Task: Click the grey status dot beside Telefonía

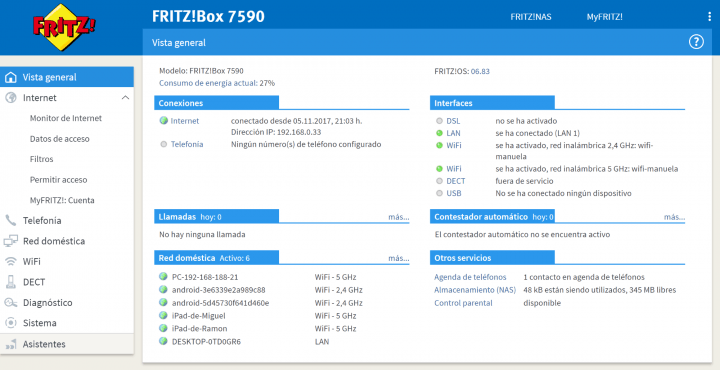Action: (x=164, y=144)
